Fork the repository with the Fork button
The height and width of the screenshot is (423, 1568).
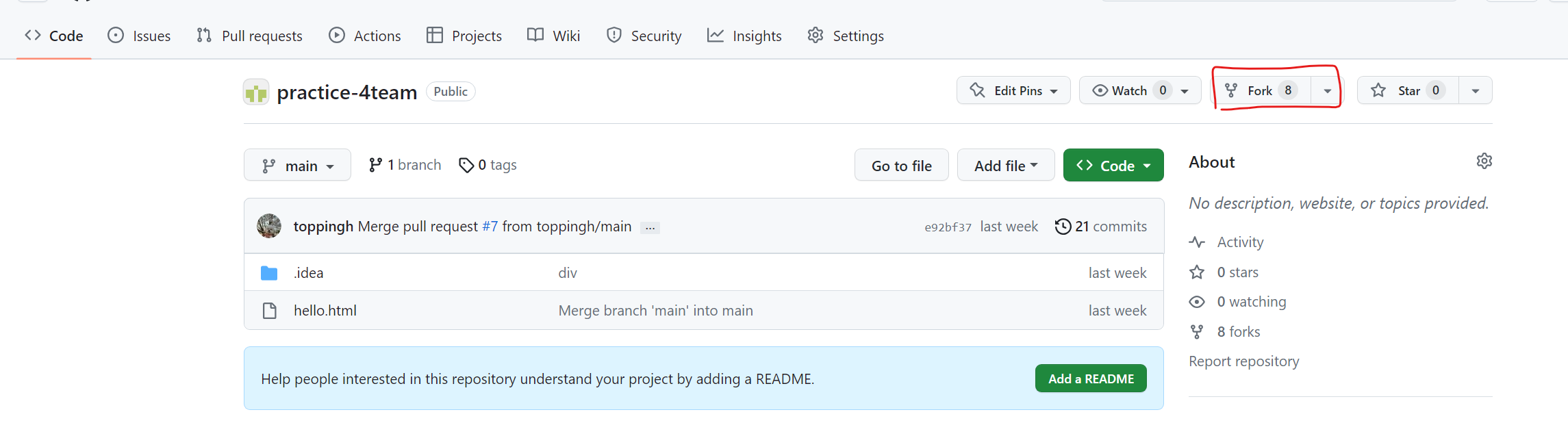[x=1262, y=90]
